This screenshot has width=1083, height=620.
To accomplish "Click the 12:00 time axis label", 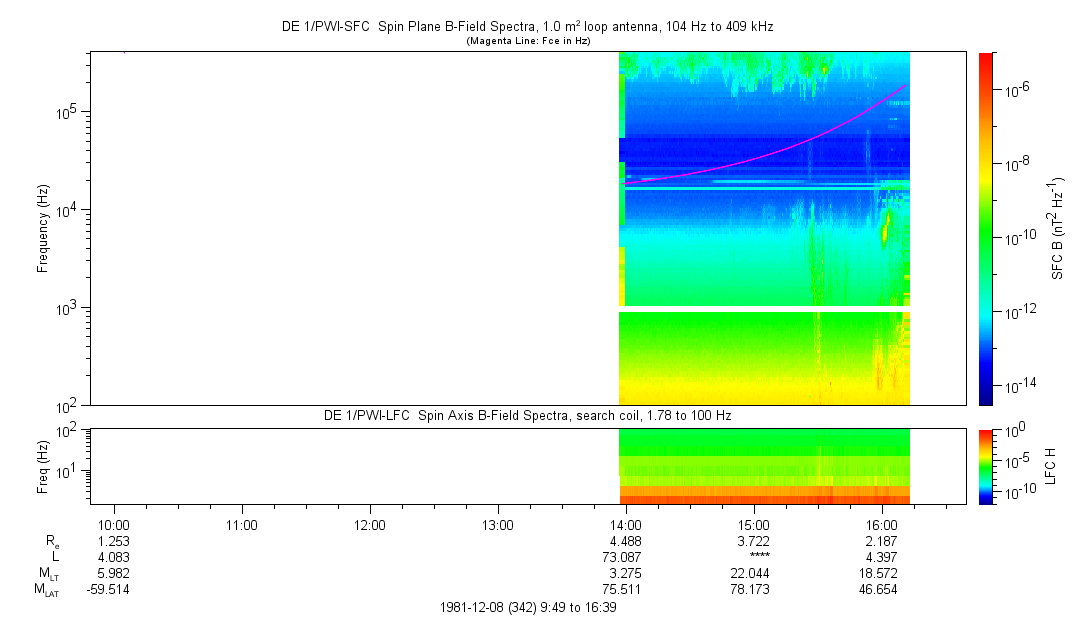I will point(370,524).
